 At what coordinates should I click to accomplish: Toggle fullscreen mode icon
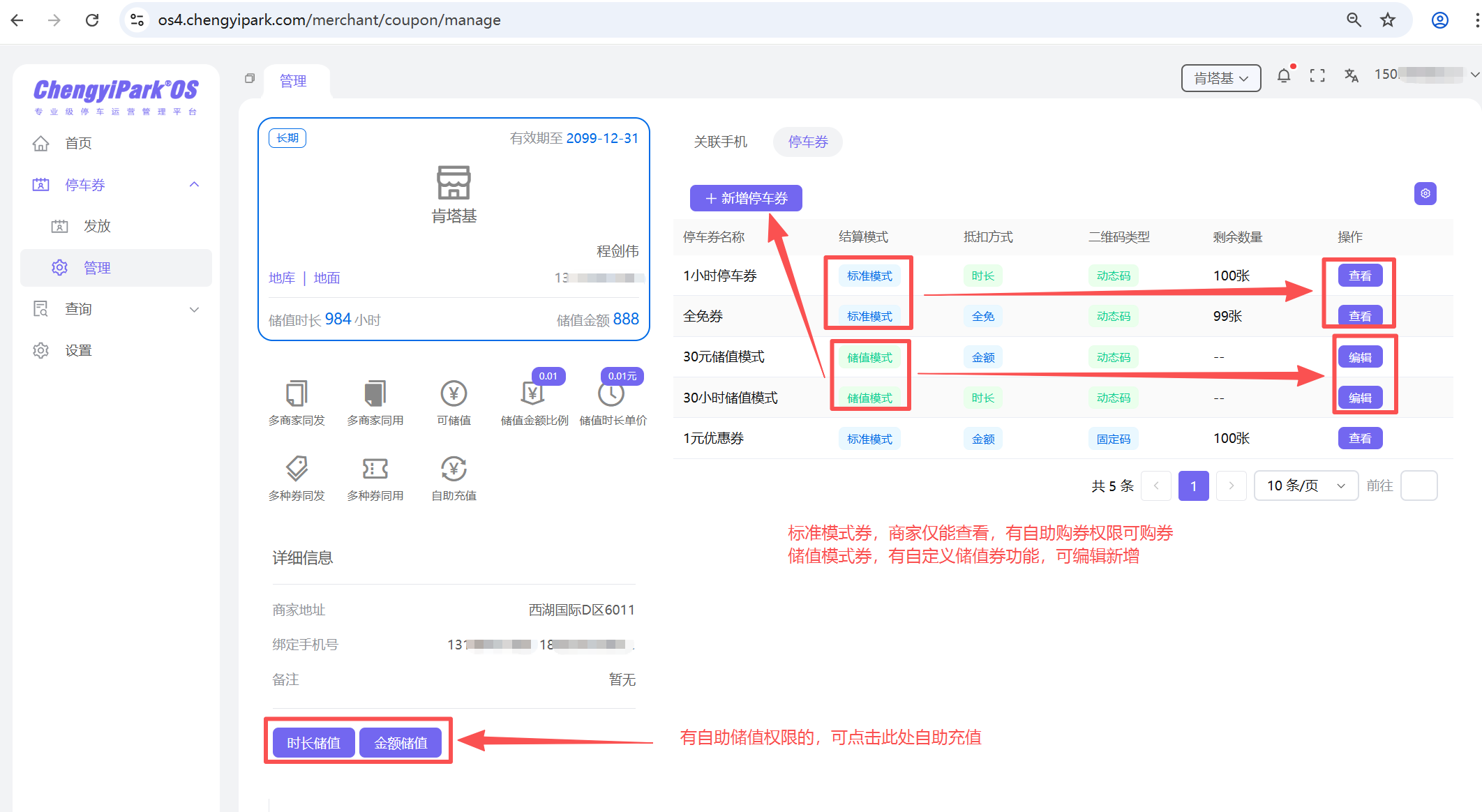1317,76
